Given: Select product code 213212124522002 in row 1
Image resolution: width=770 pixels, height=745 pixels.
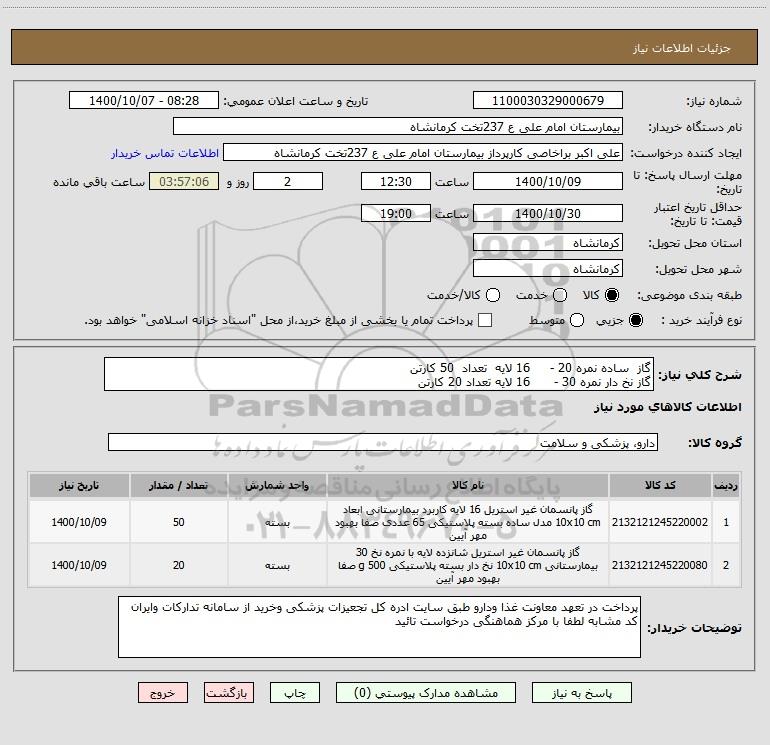Looking at the screenshot, I should (x=660, y=522).
